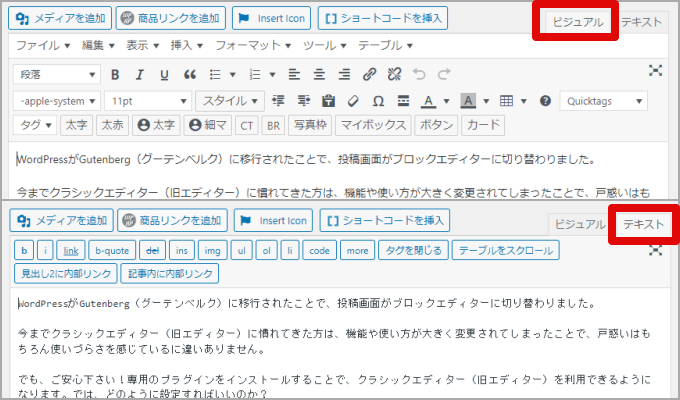Open the -apple-system font family dropdown
This screenshot has width=680, height=400.
pos(57,101)
